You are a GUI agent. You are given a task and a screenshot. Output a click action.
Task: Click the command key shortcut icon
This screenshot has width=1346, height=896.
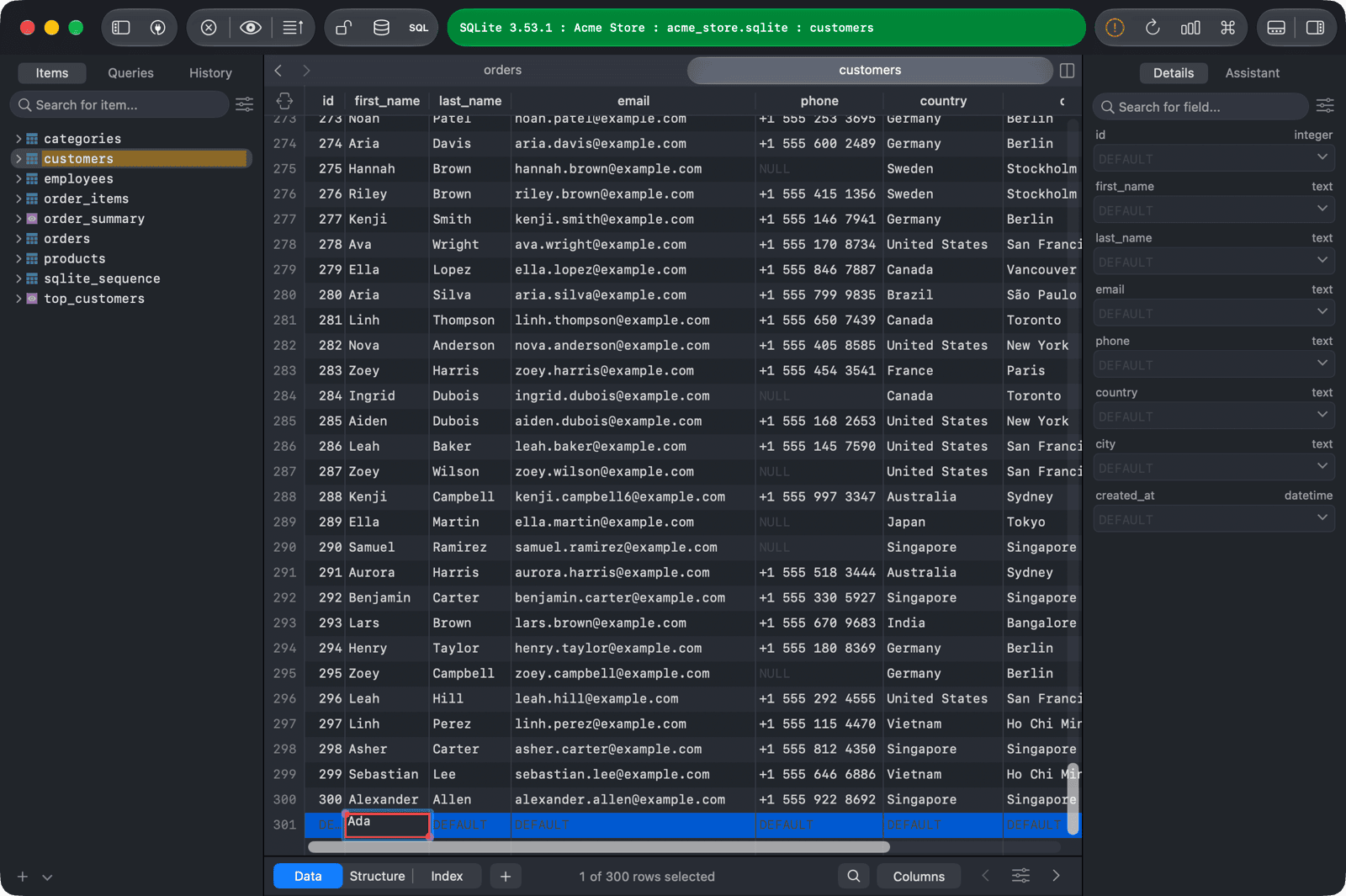(x=1228, y=28)
